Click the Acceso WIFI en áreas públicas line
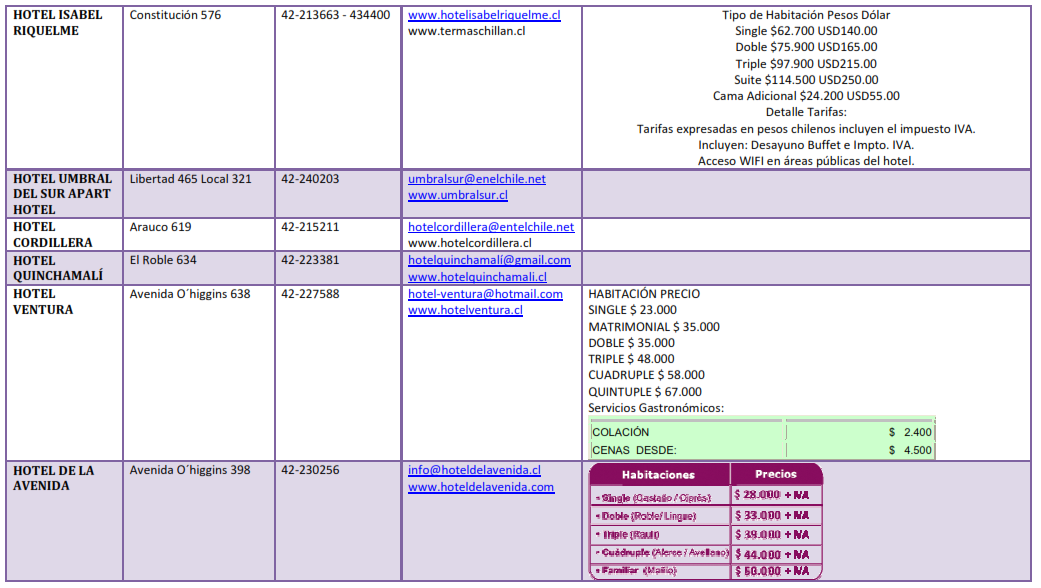This screenshot has width=1041, height=588. click(806, 161)
